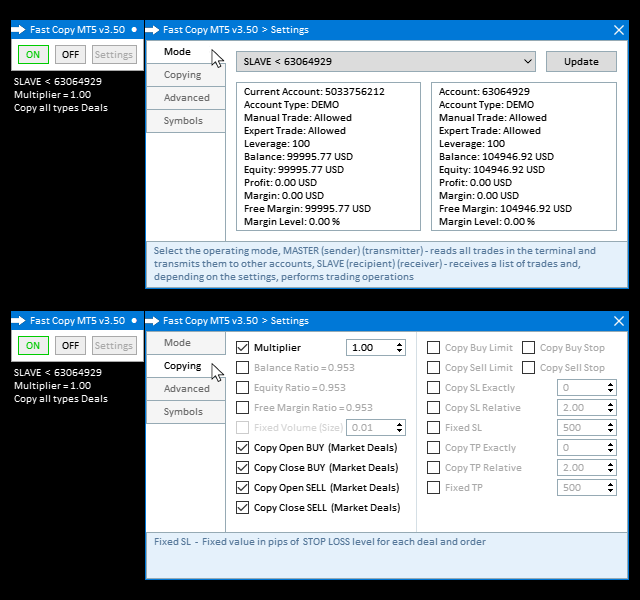Close the top Settings window
This screenshot has width=640, height=600.
coord(619,30)
